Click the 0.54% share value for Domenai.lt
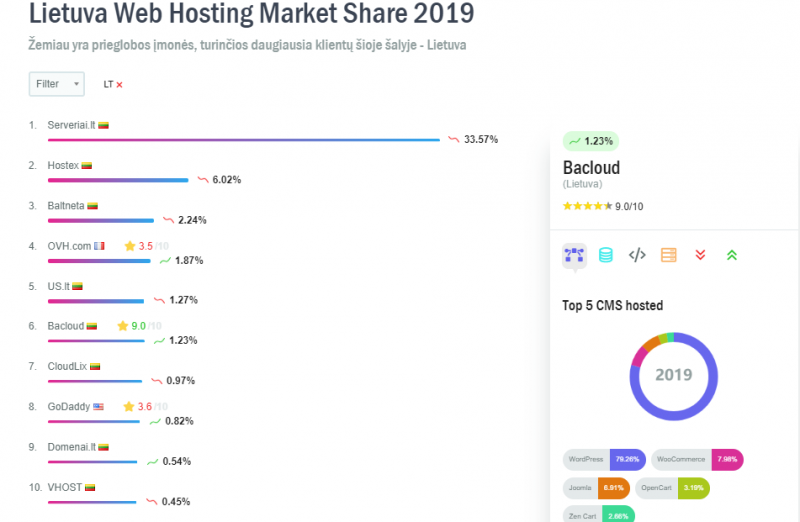This screenshot has height=522, width=800. click(x=177, y=461)
